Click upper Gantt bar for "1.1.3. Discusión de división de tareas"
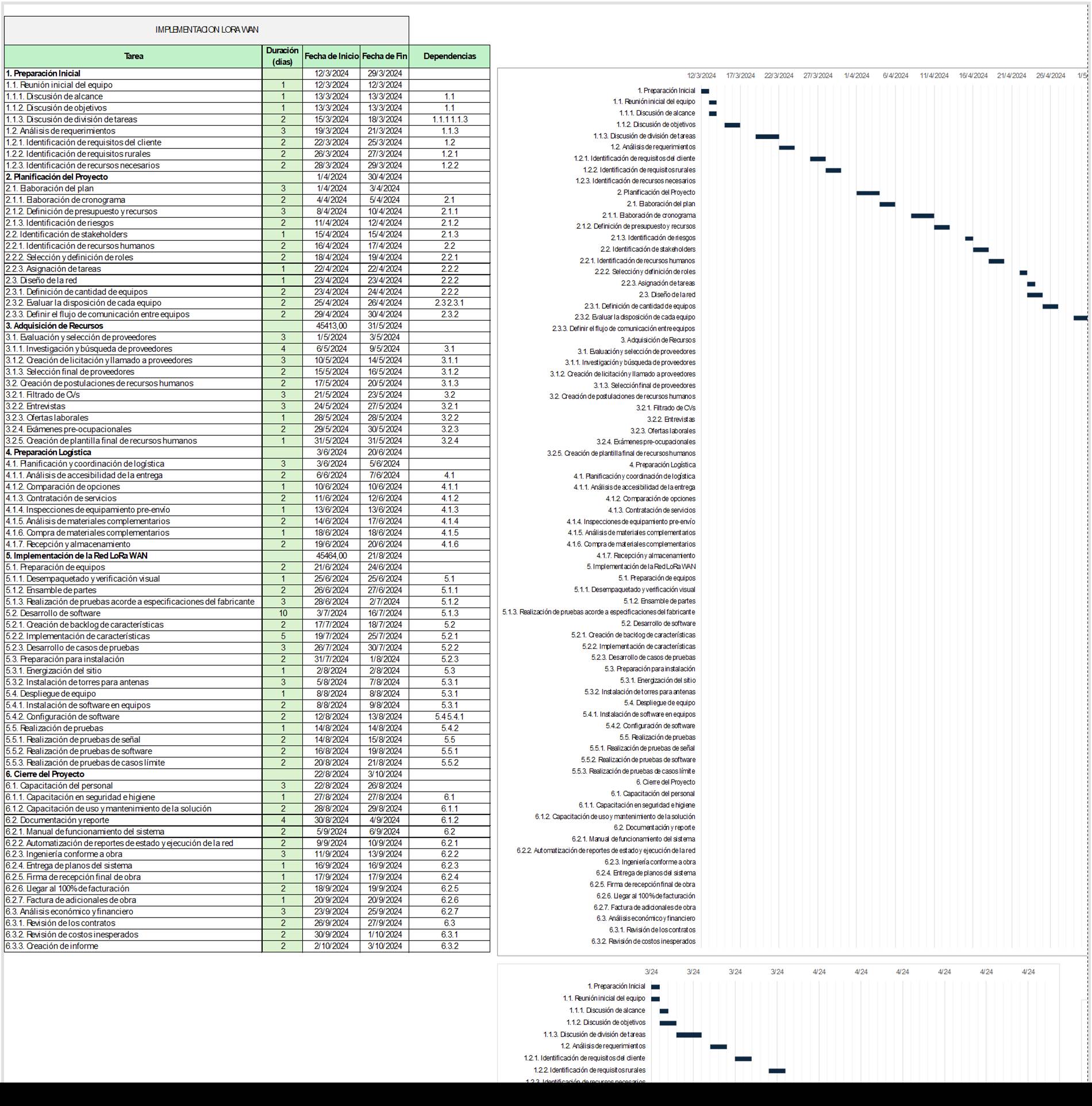 pyautogui.click(x=767, y=136)
